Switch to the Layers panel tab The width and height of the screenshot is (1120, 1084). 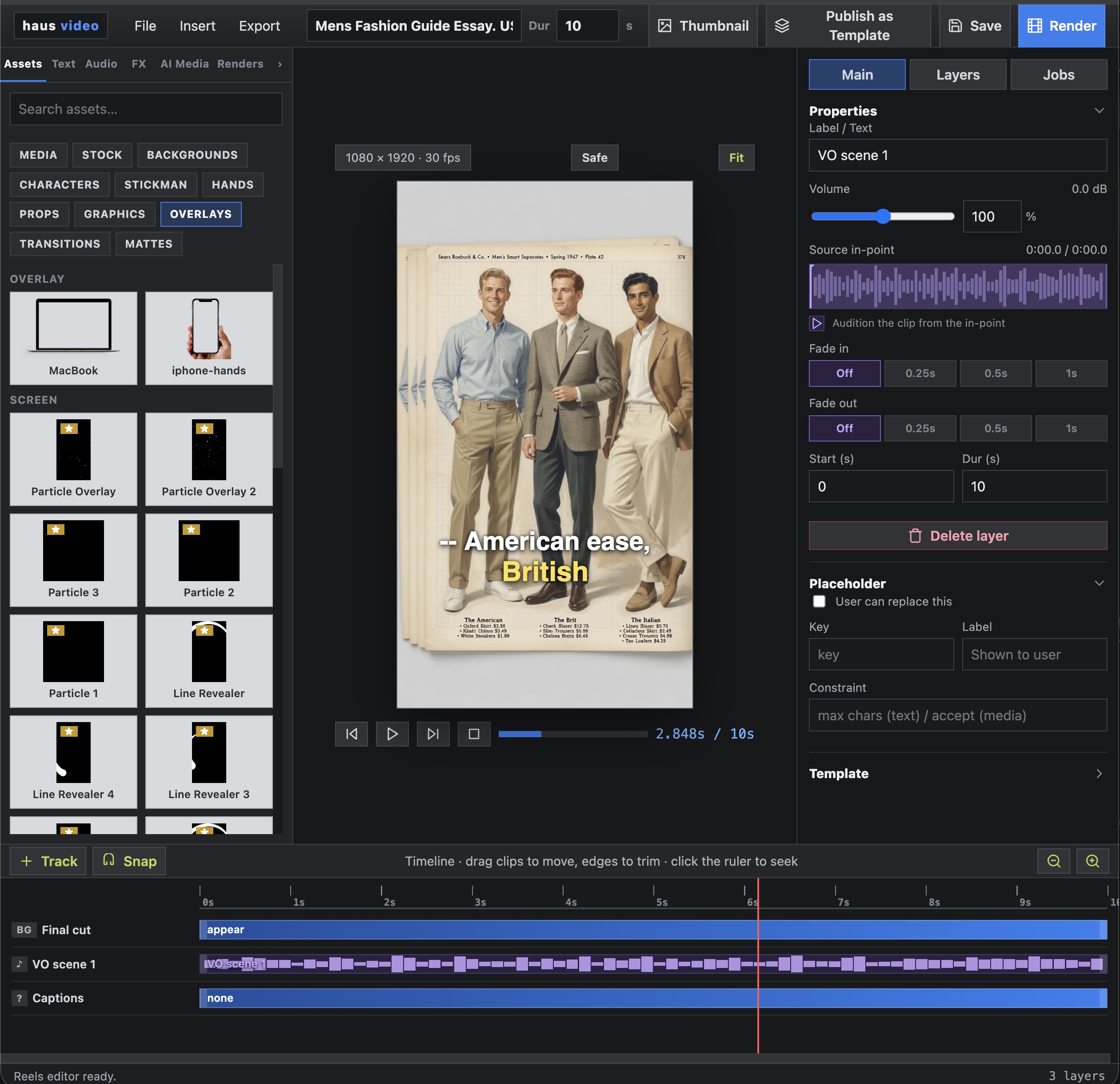(x=958, y=75)
